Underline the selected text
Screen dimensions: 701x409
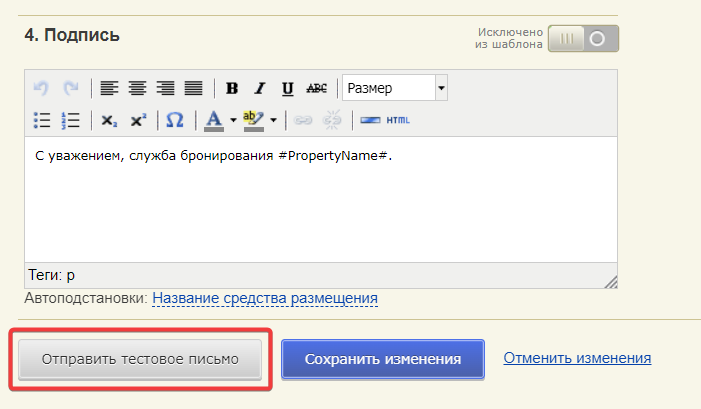tap(288, 88)
